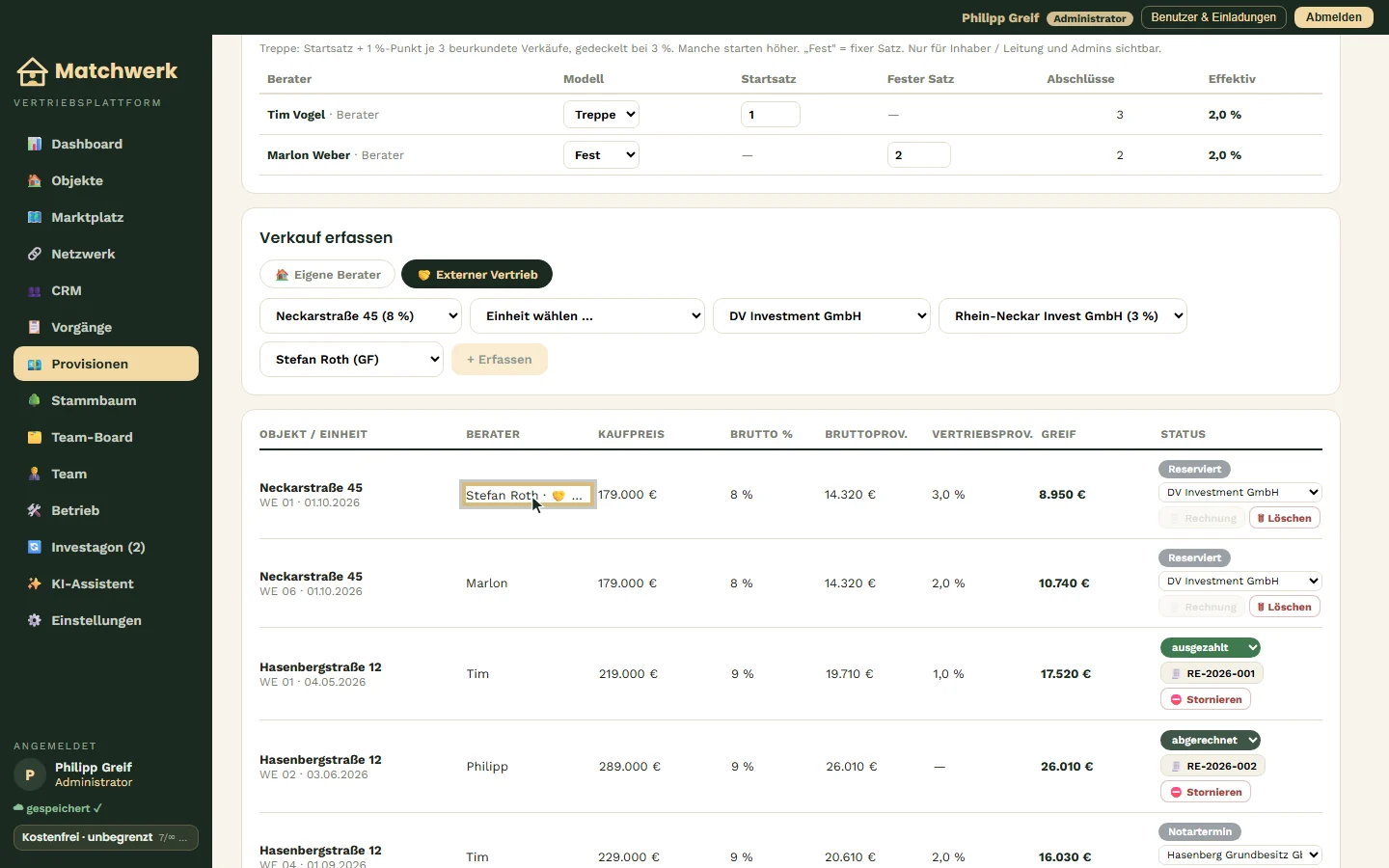Click the CRM people icon
Screen dimensions: 1389x868
tap(35, 290)
